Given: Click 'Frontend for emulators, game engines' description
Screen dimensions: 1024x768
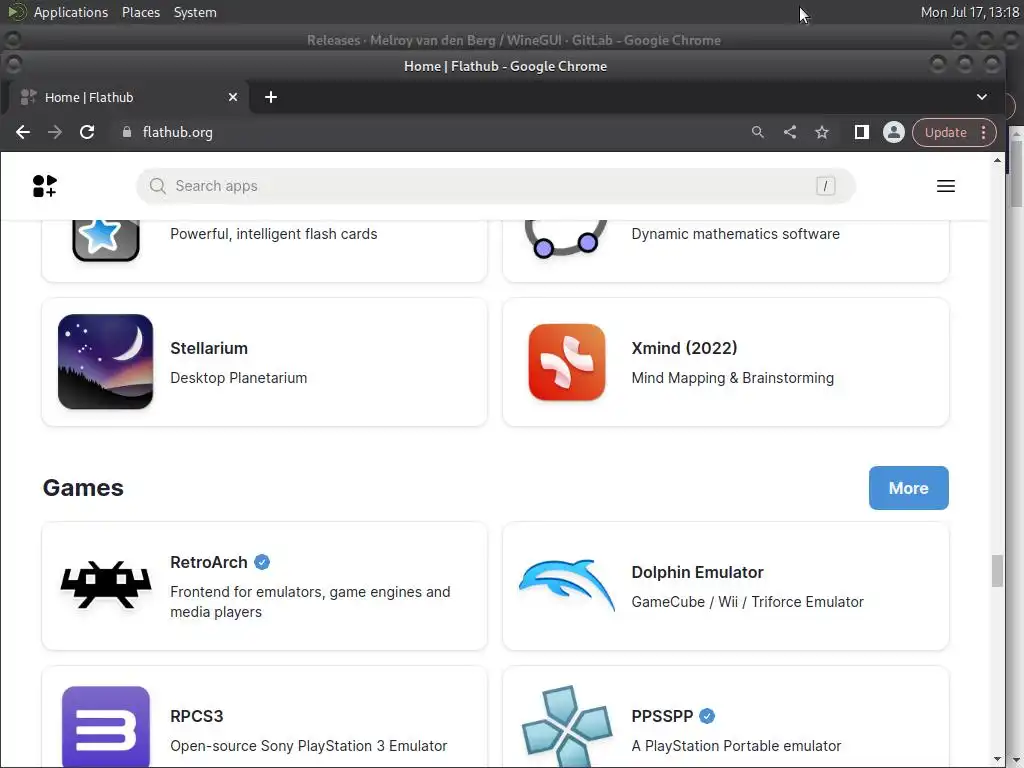Looking at the screenshot, I should [310, 601].
